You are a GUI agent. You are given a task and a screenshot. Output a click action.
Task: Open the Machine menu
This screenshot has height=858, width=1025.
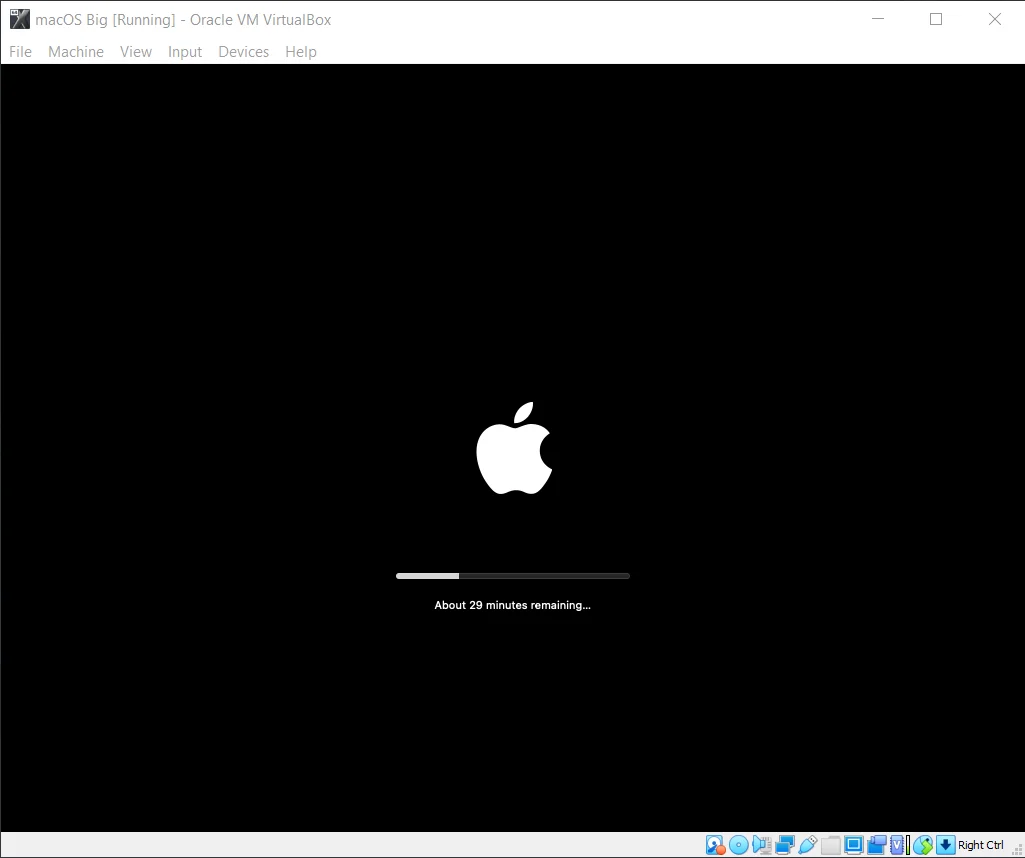tap(76, 52)
